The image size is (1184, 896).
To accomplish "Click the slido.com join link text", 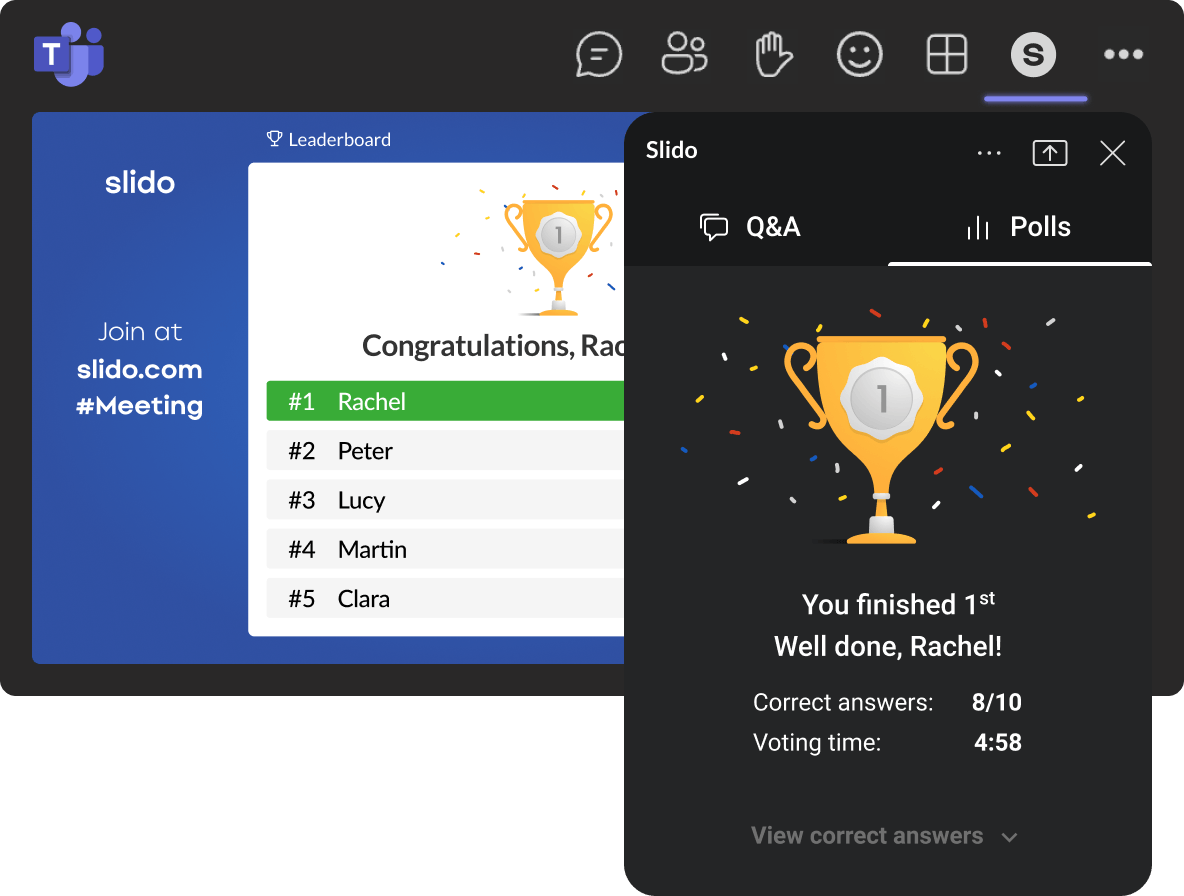I will [x=140, y=369].
